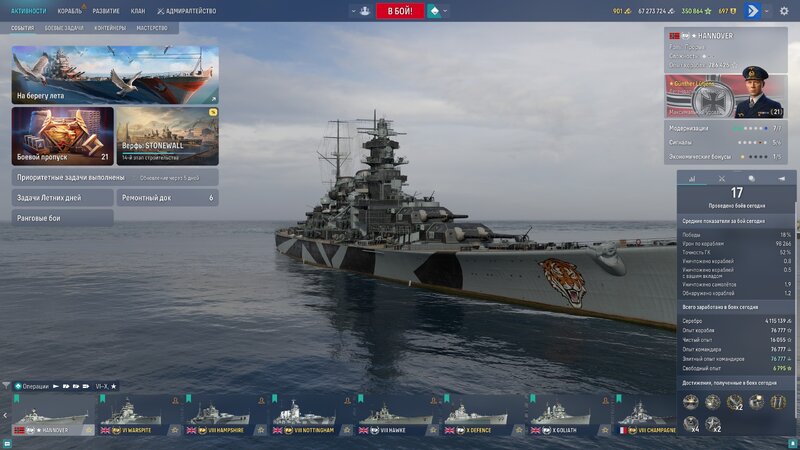This screenshot has height=450, width=800.
Task: Toggle favorite star on X GOLIATH card
Action: click(x=605, y=430)
